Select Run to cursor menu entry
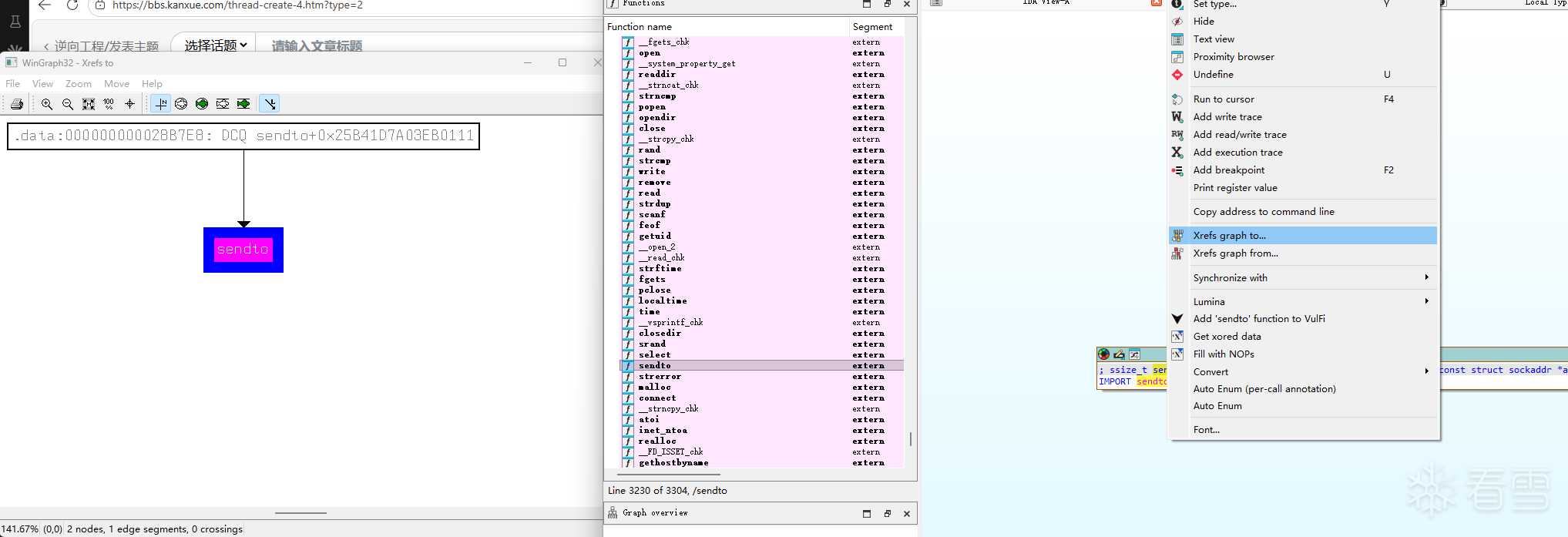 click(1304, 99)
